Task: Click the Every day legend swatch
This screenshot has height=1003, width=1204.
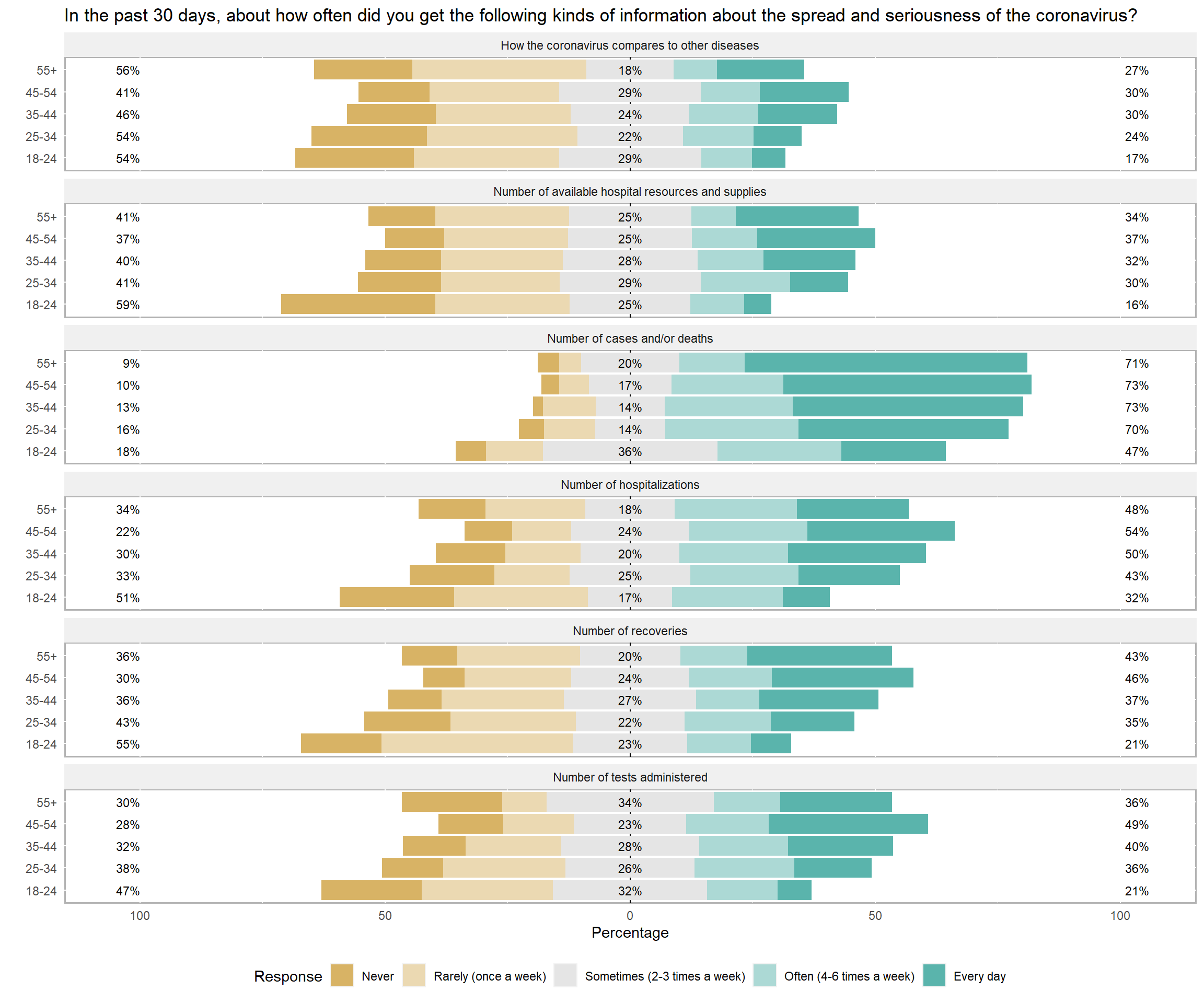Action: point(934,975)
